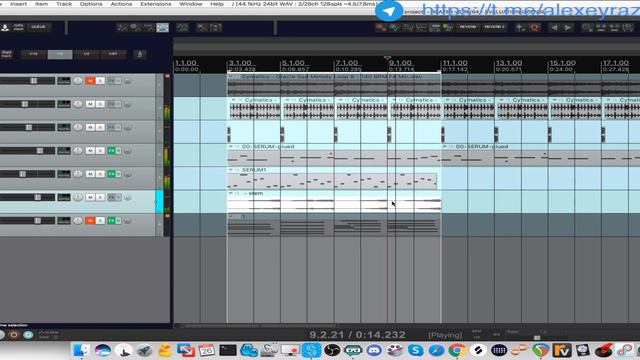The image size is (640, 360).
Task: Click volume fader handle of SERUM1 track
Action: (x=22, y=174)
